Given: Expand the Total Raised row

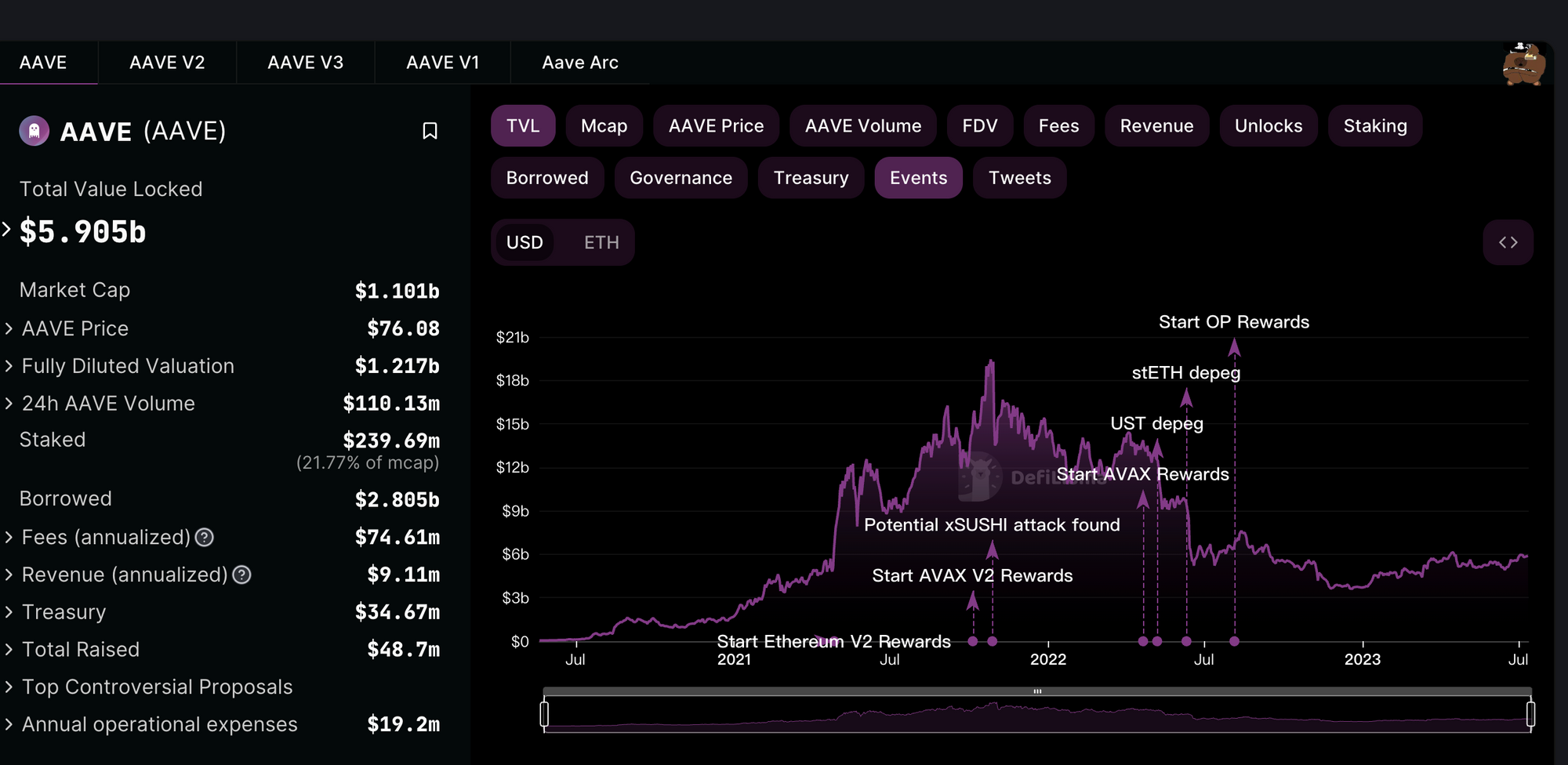Looking at the screenshot, I should (9, 650).
